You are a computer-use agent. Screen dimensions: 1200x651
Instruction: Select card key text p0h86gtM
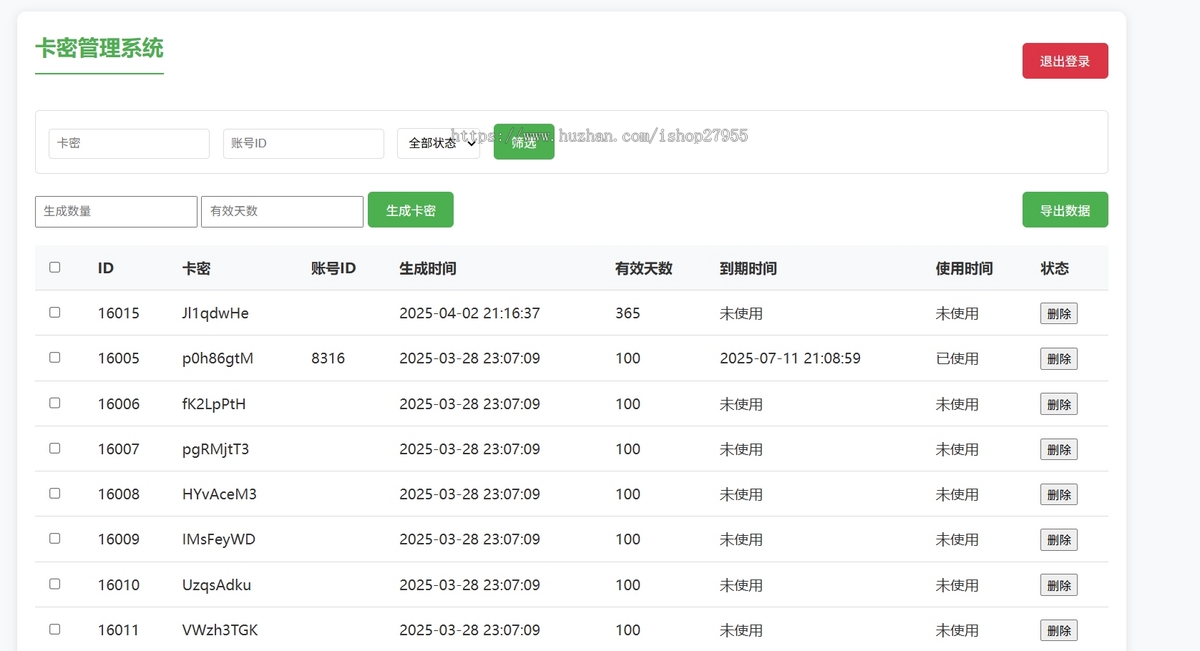[x=217, y=358]
